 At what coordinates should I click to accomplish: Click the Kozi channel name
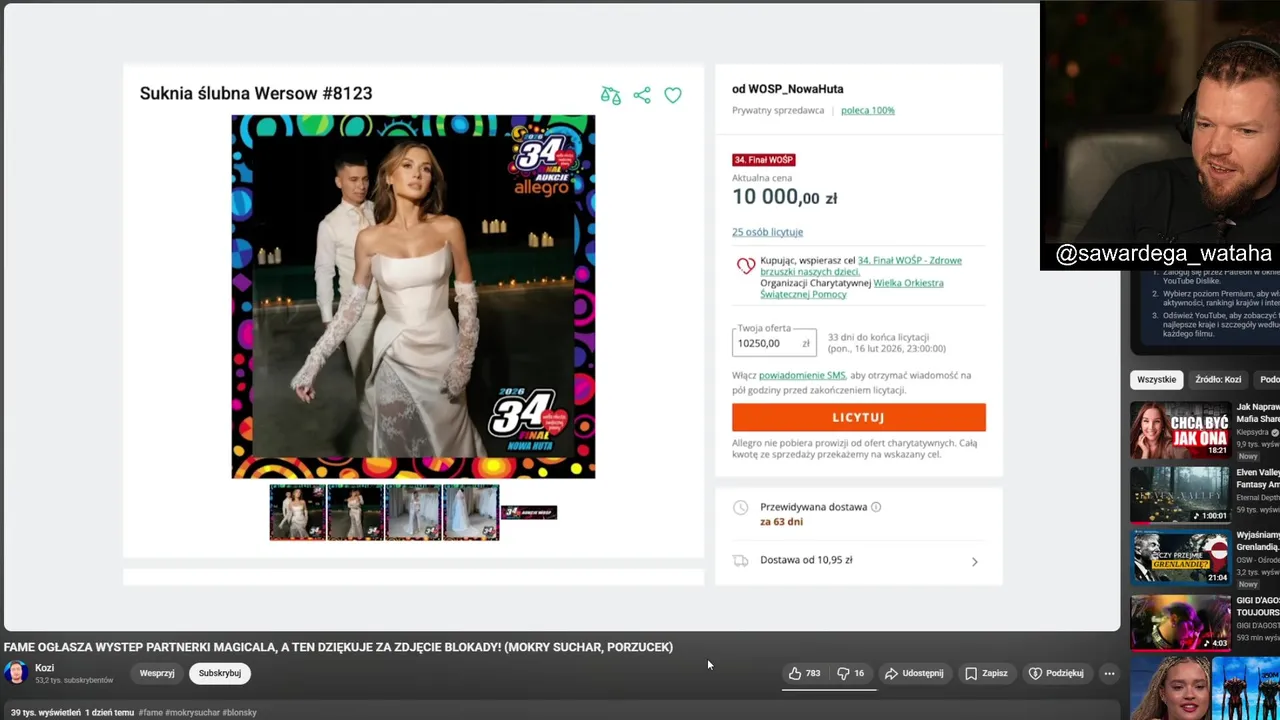(x=44, y=668)
